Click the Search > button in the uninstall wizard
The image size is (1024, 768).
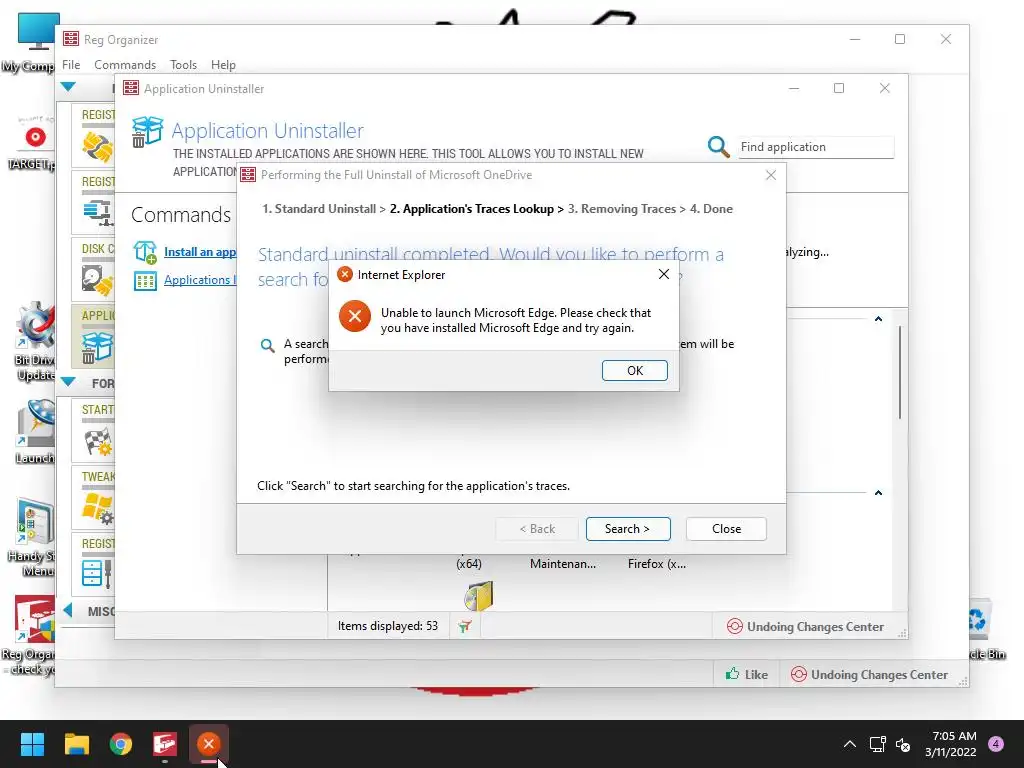[628, 529]
